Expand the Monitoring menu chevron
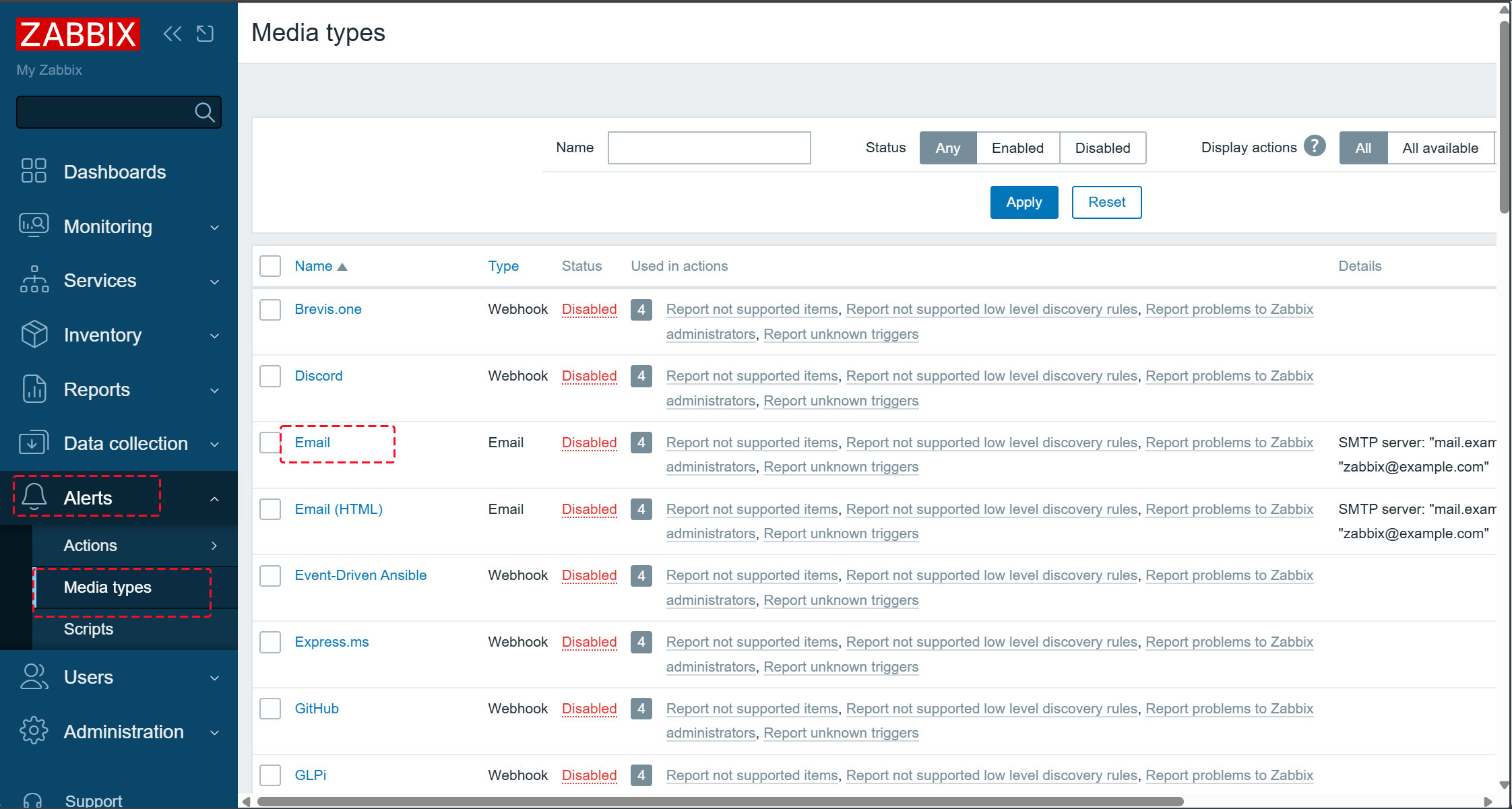Image resolution: width=1512 pixels, height=809 pixels. (x=214, y=227)
